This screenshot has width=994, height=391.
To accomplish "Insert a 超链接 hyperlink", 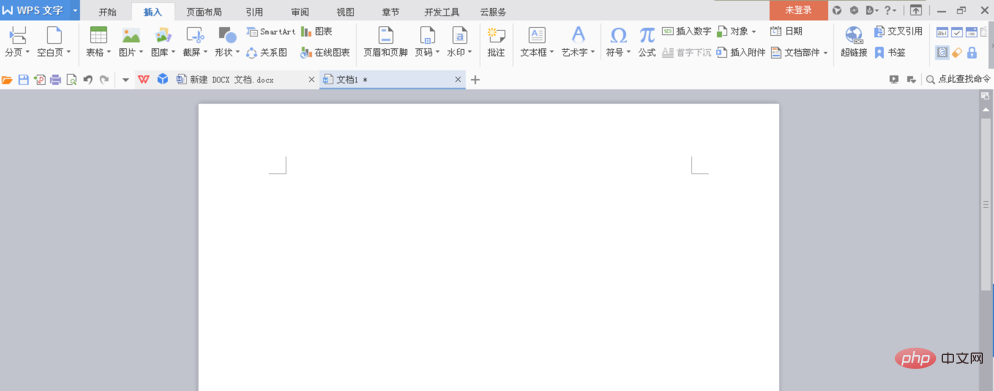I will [x=854, y=42].
